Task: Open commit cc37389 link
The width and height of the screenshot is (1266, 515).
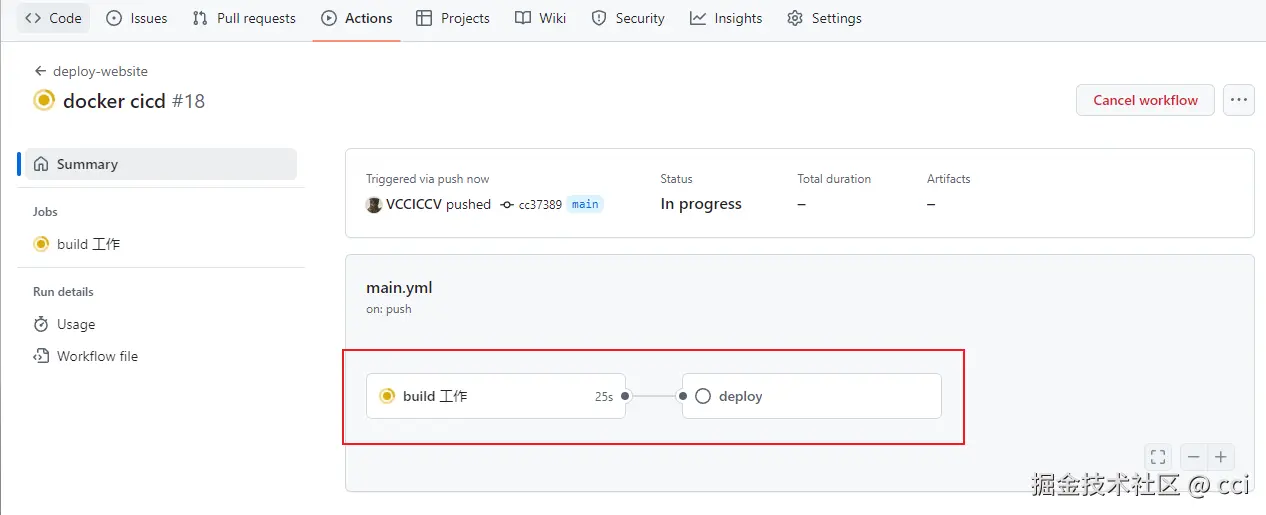Action: [x=540, y=204]
